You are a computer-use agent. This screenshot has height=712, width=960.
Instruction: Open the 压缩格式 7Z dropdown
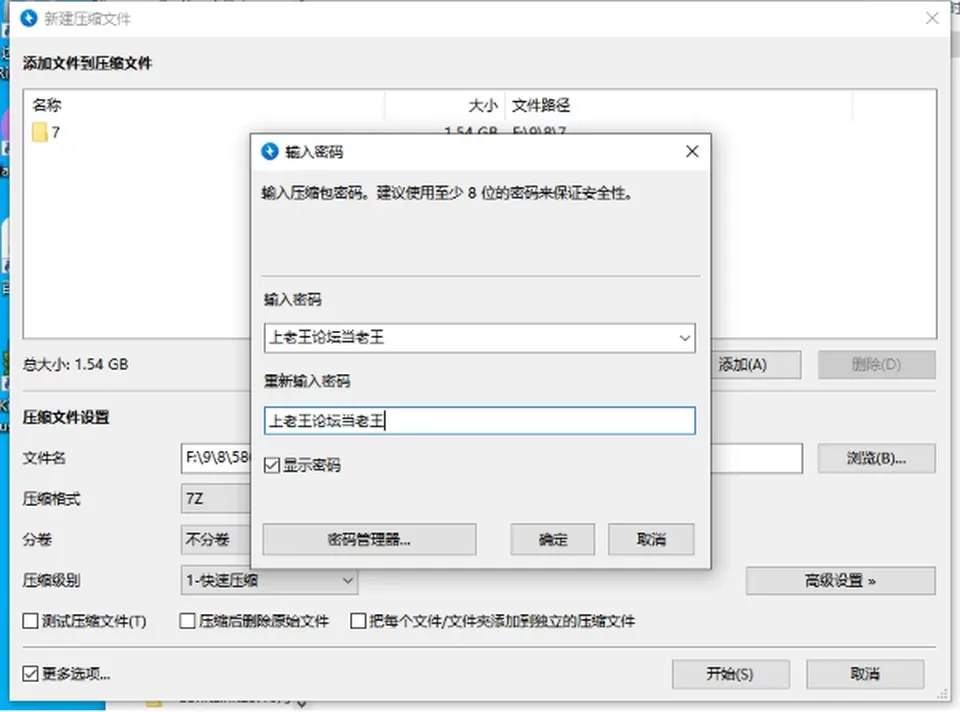click(x=216, y=499)
